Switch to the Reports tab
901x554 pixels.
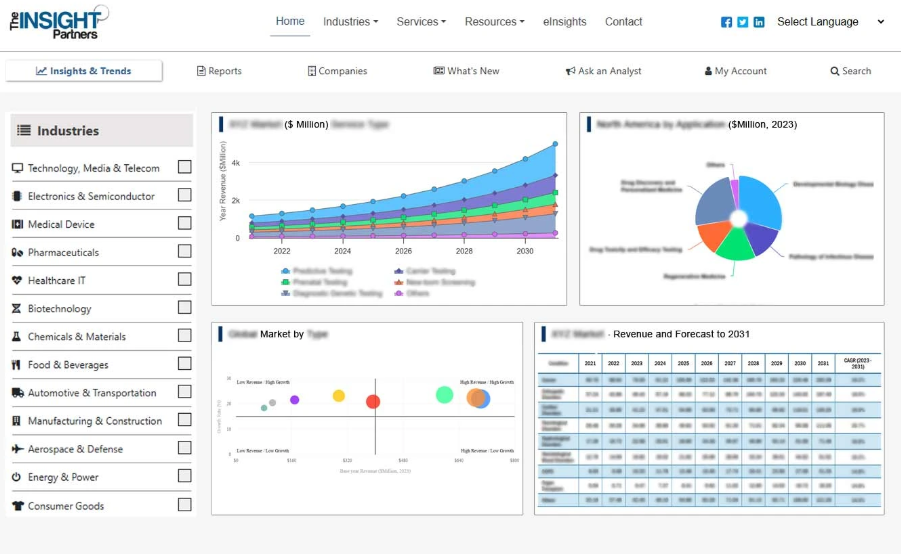(x=219, y=71)
